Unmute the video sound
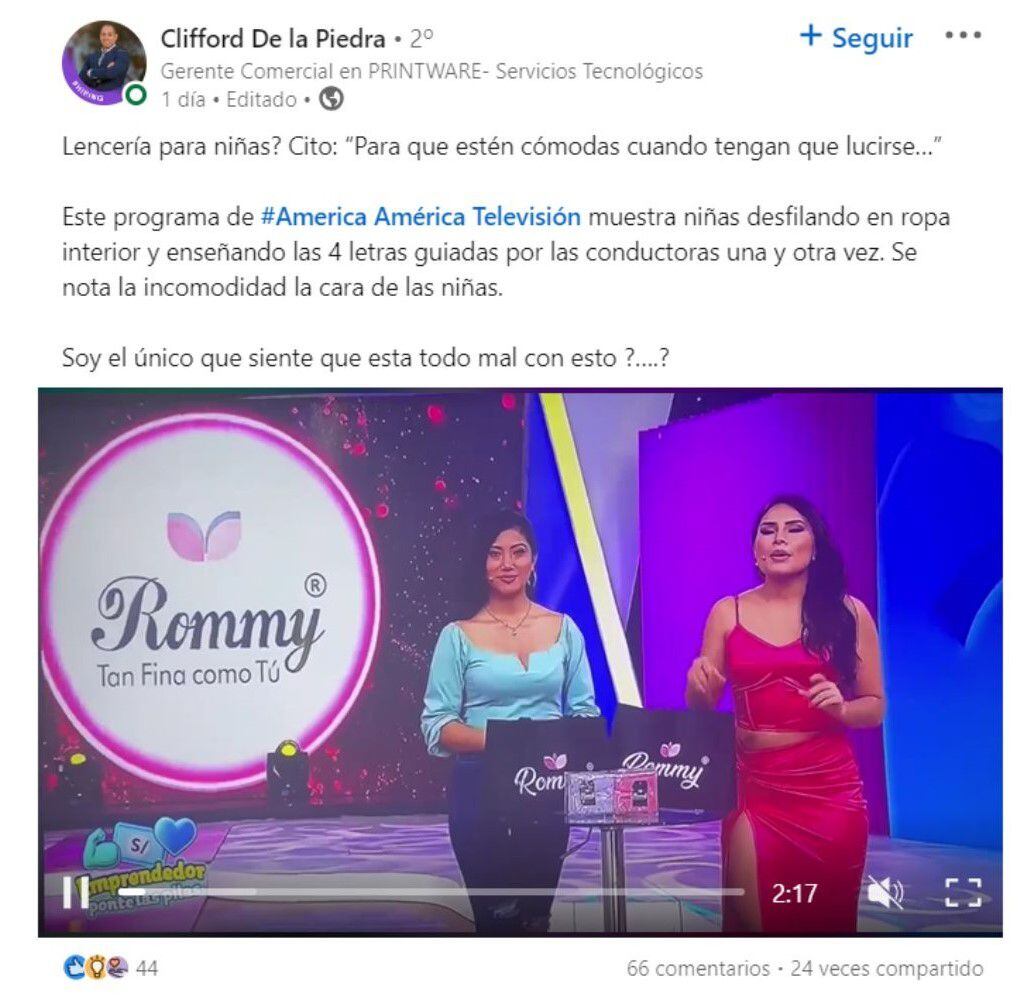 [x=885, y=893]
